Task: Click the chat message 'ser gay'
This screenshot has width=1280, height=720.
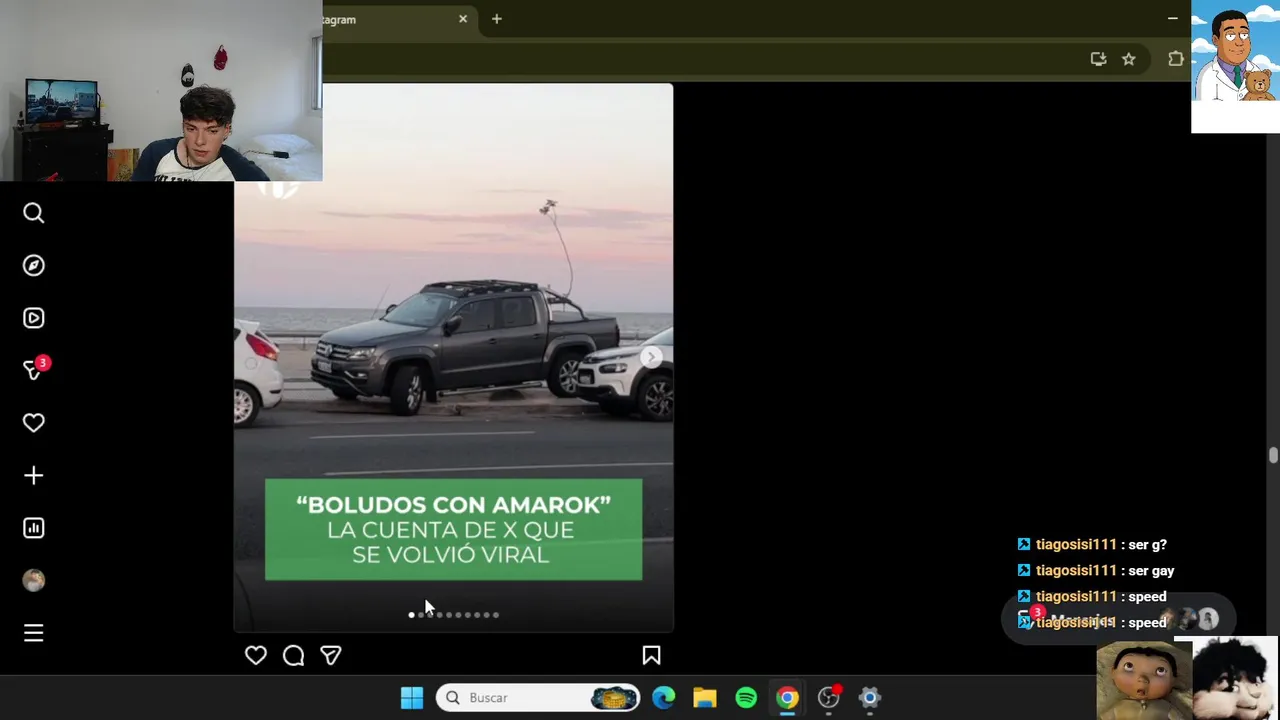Action: point(1152,571)
